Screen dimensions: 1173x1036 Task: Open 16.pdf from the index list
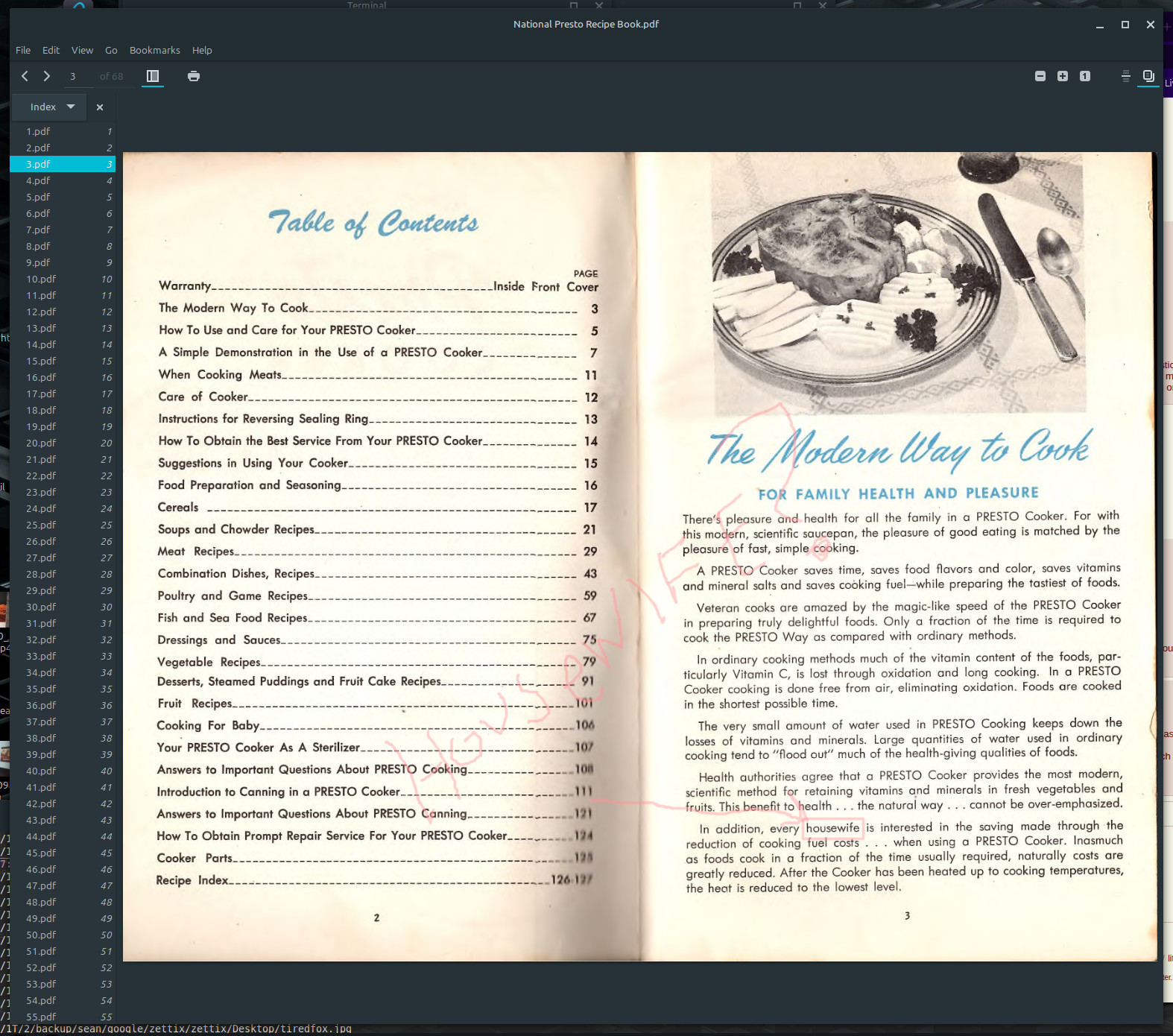[63, 378]
